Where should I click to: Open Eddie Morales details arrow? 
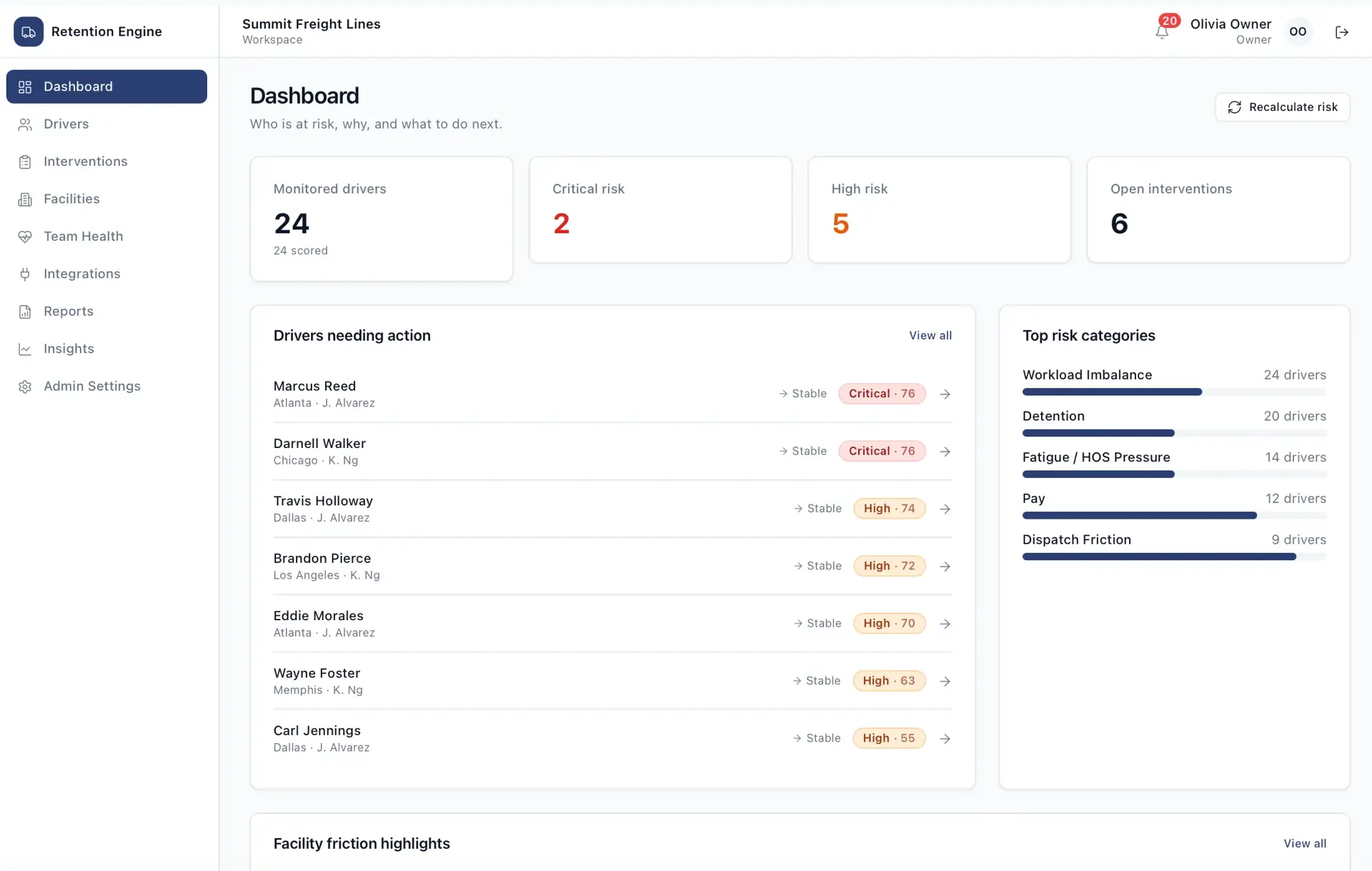point(945,624)
